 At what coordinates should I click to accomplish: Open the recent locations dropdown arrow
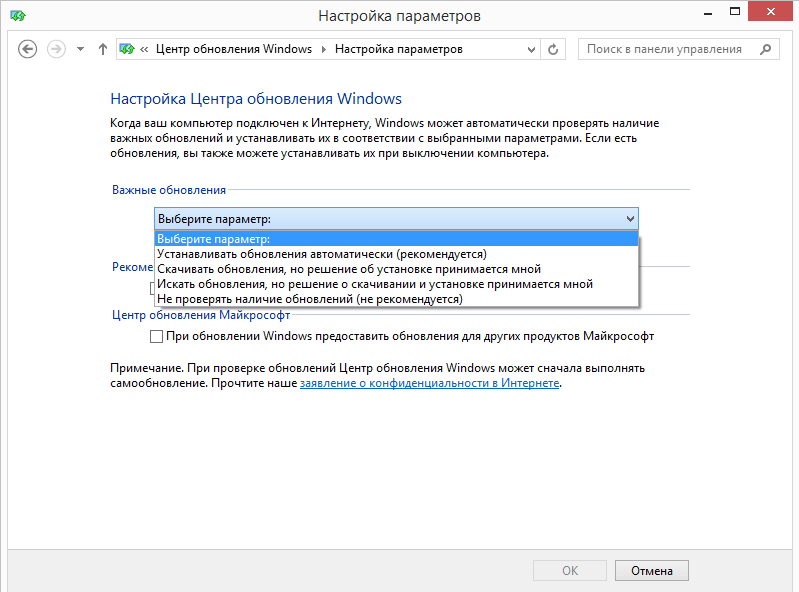pos(80,49)
